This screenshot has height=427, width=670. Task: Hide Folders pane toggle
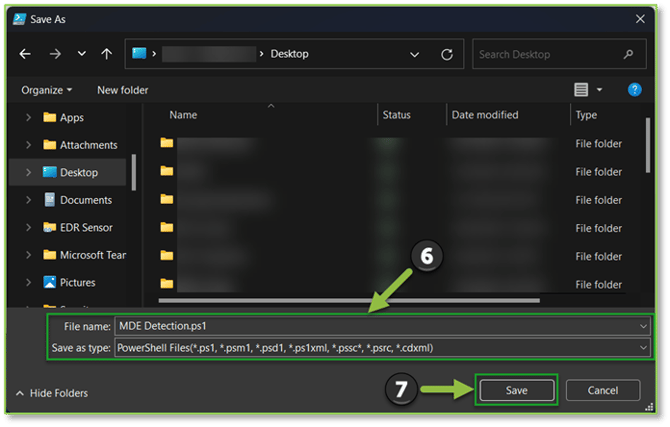52,393
